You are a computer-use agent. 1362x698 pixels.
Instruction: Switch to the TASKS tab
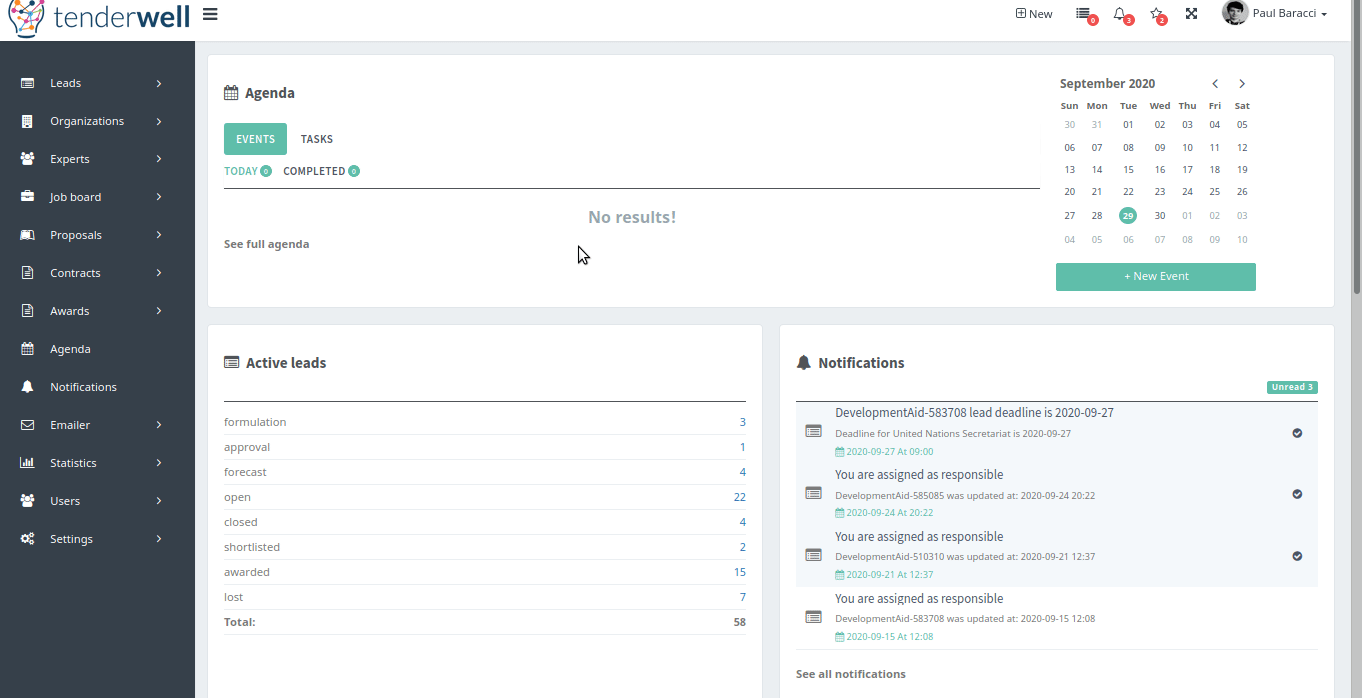pyautogui.click(x=317, y=139)
